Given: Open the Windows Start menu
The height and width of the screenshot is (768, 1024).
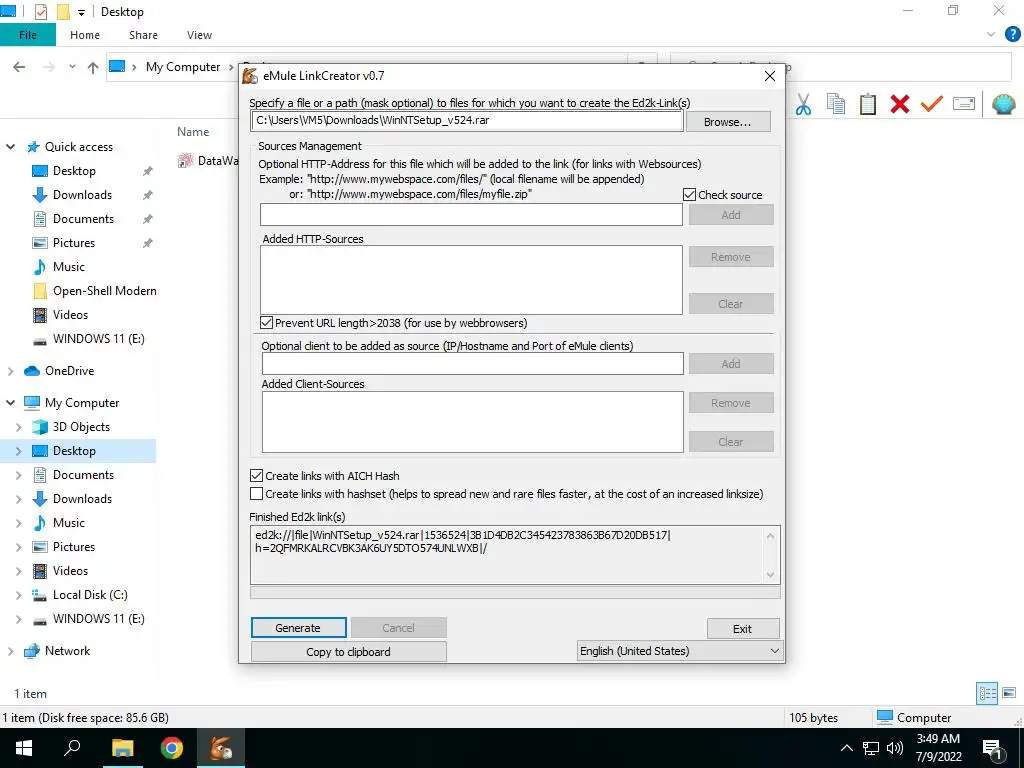Looking at the screenshot, I should [x=24, y=748].
